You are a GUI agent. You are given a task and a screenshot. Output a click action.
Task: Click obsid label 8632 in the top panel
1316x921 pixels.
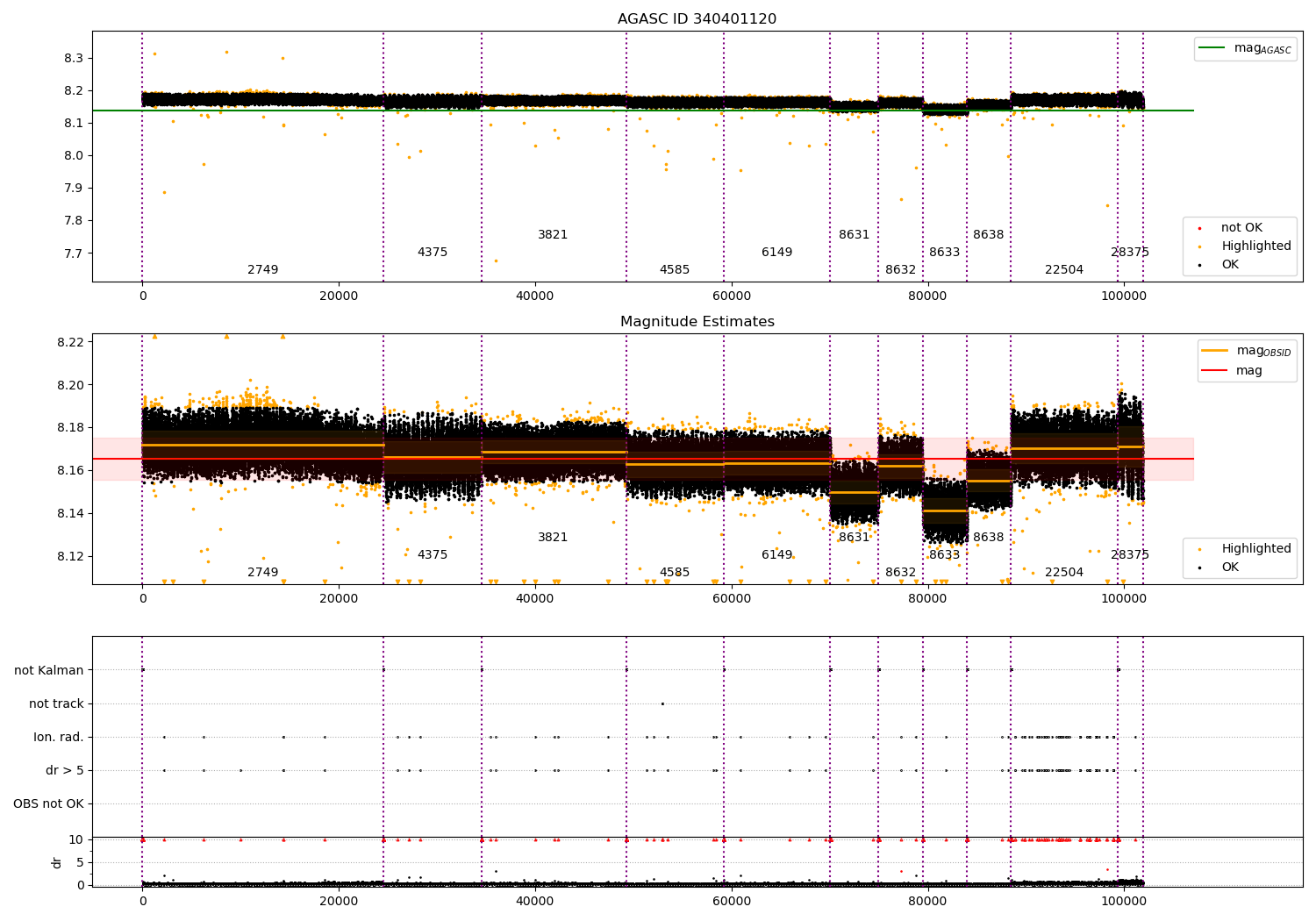(x=900, y=270)
